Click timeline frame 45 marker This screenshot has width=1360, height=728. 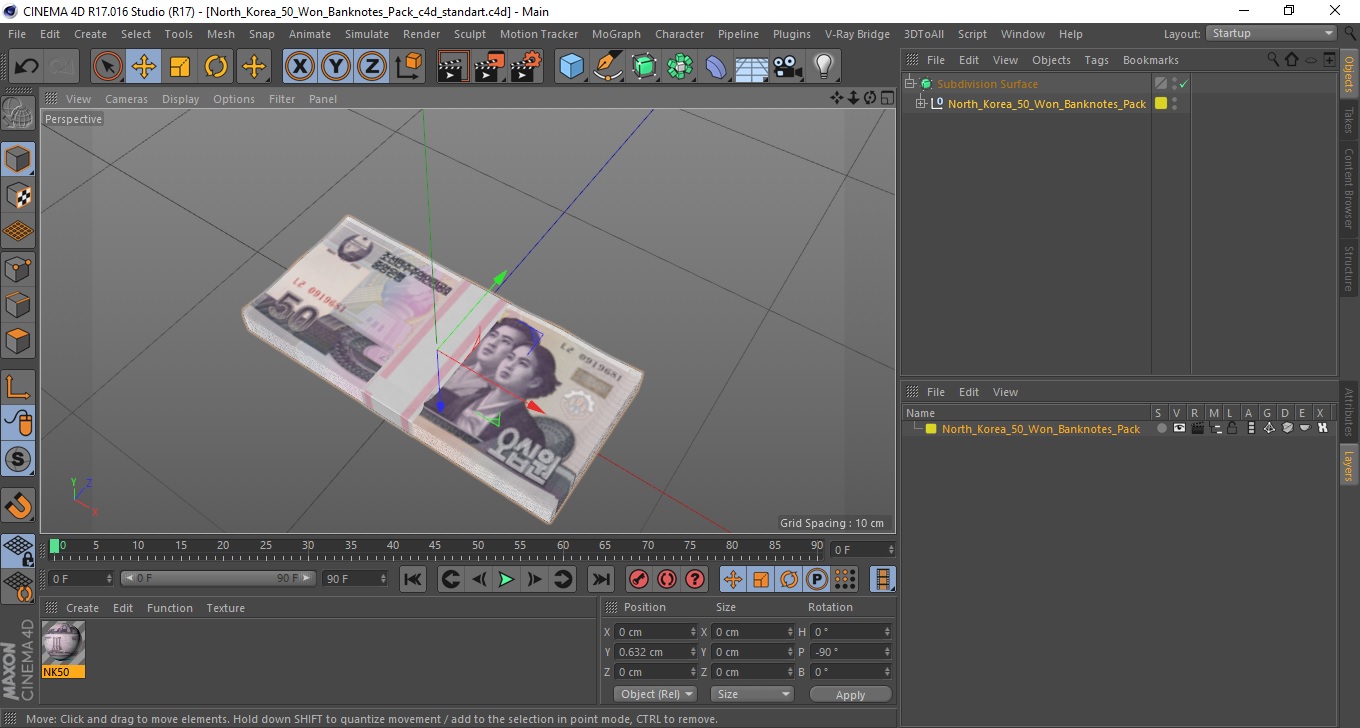436,546
